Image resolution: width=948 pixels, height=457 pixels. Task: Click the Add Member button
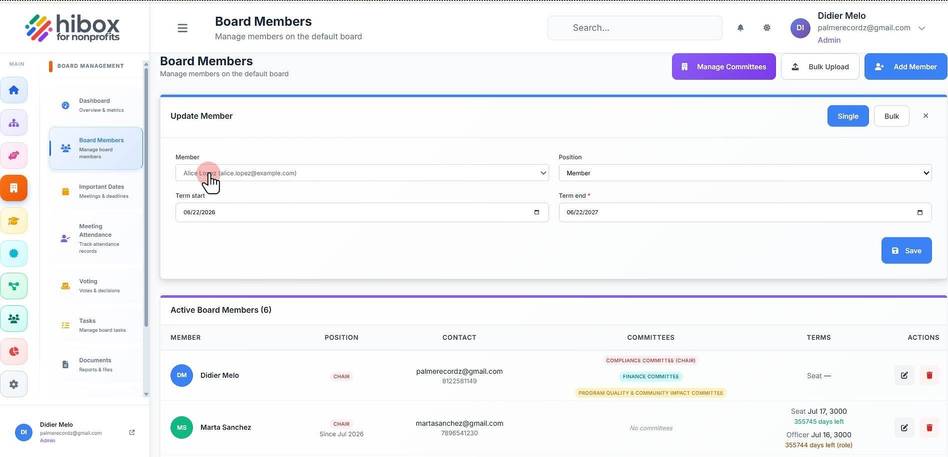pos(906,66)
